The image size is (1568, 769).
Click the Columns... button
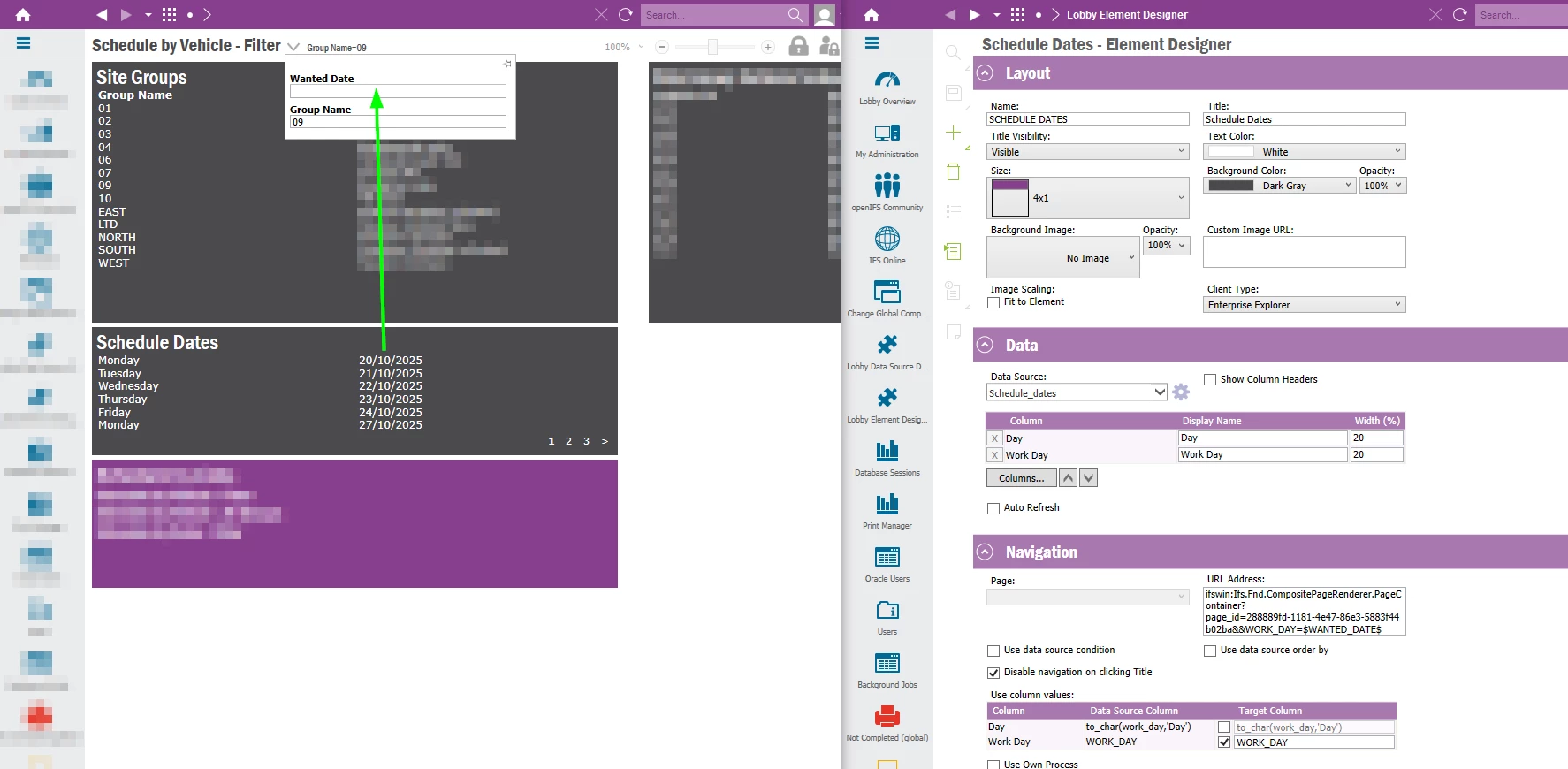(1021, 478)
